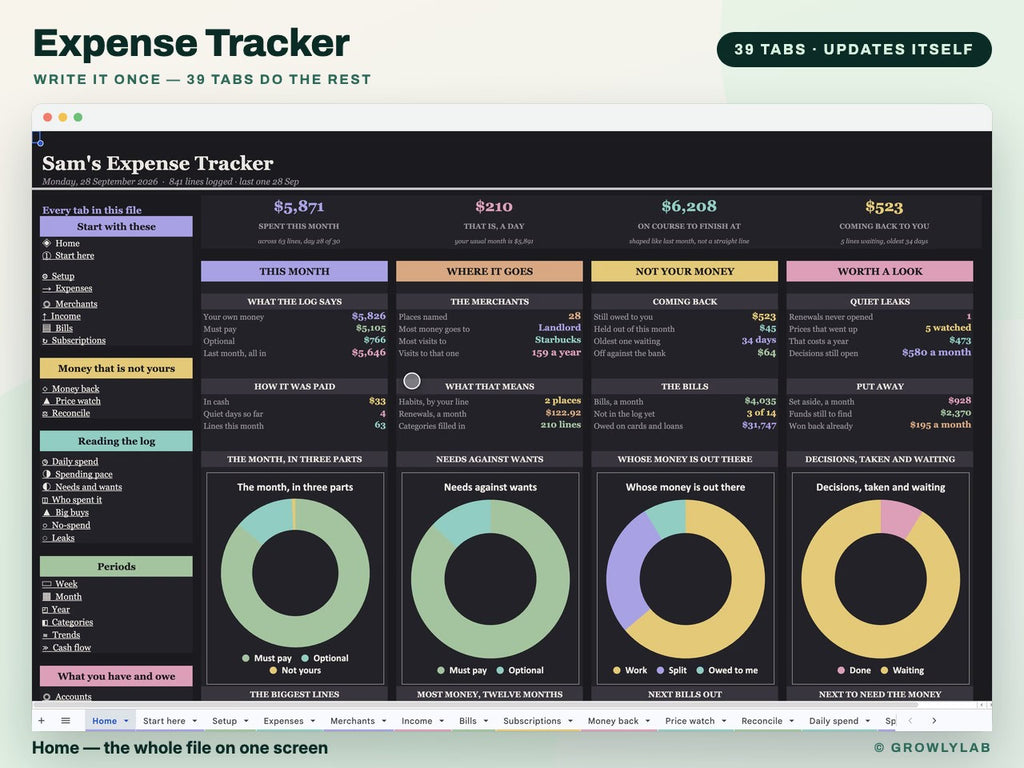Open the Price watch tab dropdown arrow

(x=724, y=721)
